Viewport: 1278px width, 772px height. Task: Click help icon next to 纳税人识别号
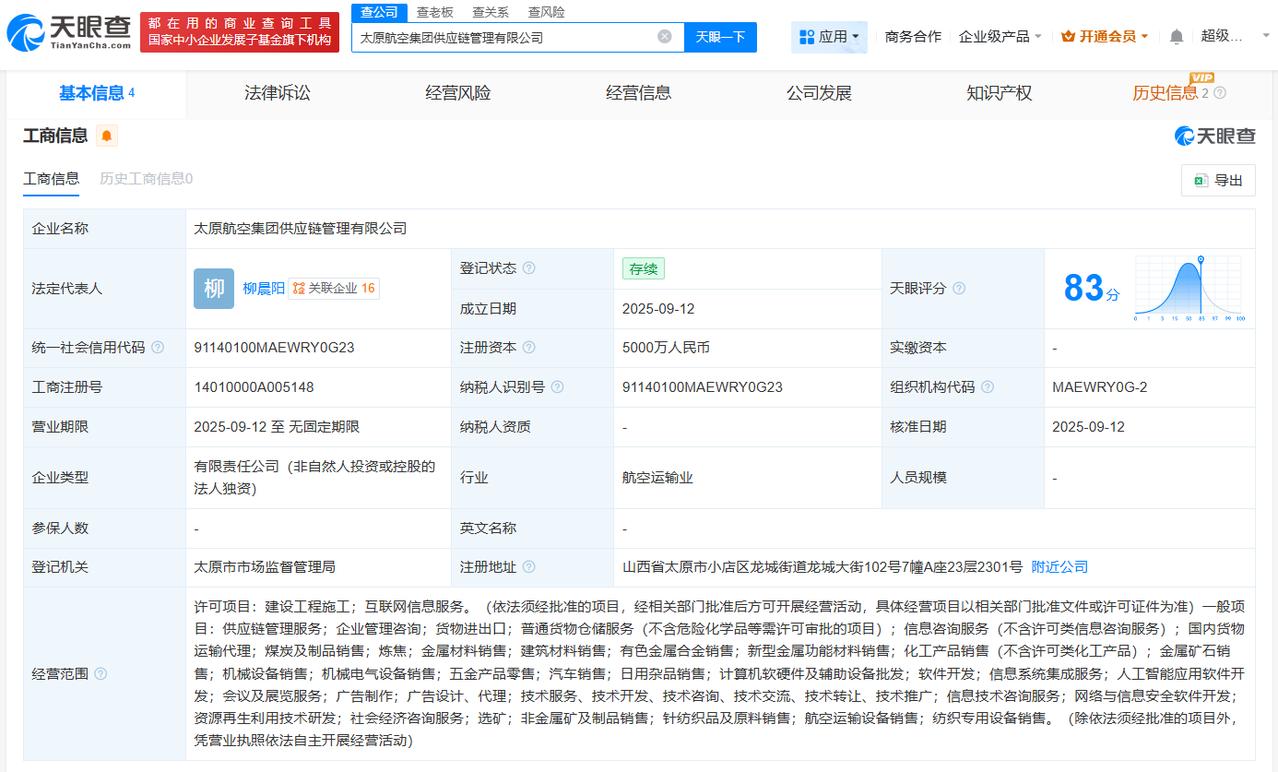(557, 387)
